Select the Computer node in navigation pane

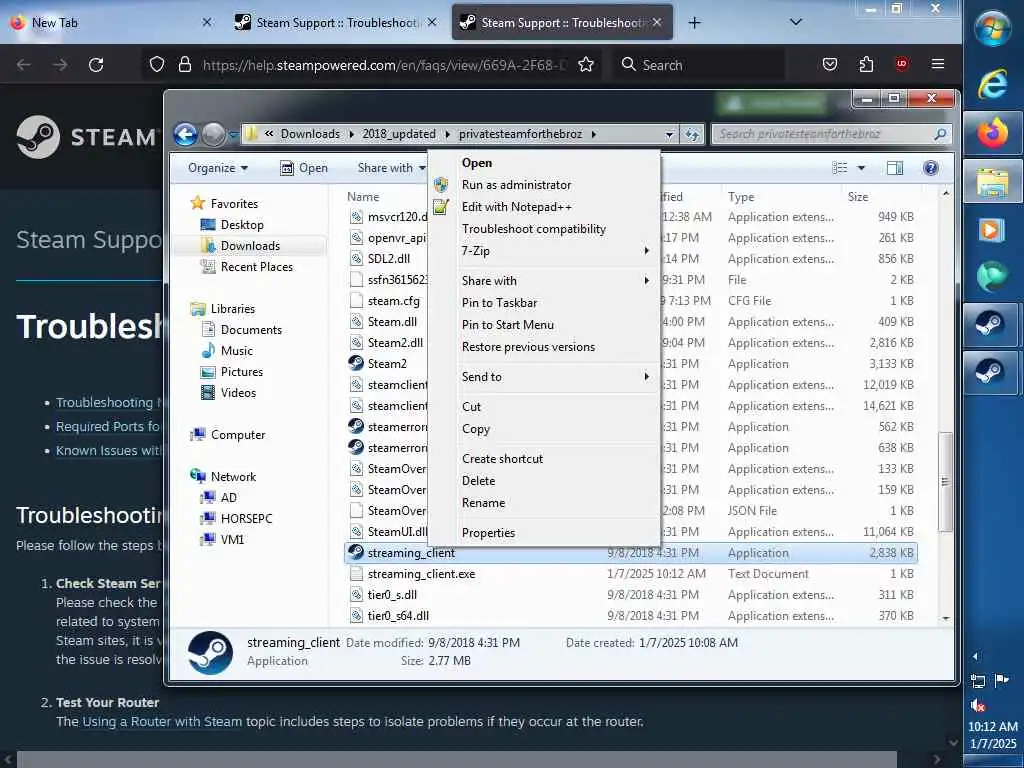[238, 435]
